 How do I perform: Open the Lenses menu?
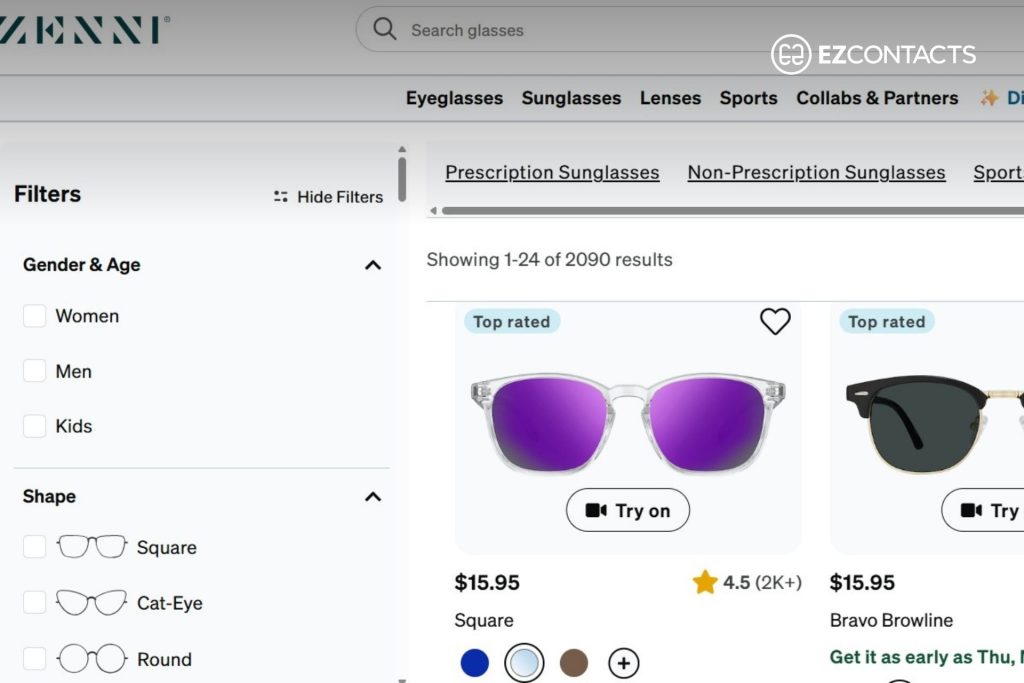click(670, 98)
